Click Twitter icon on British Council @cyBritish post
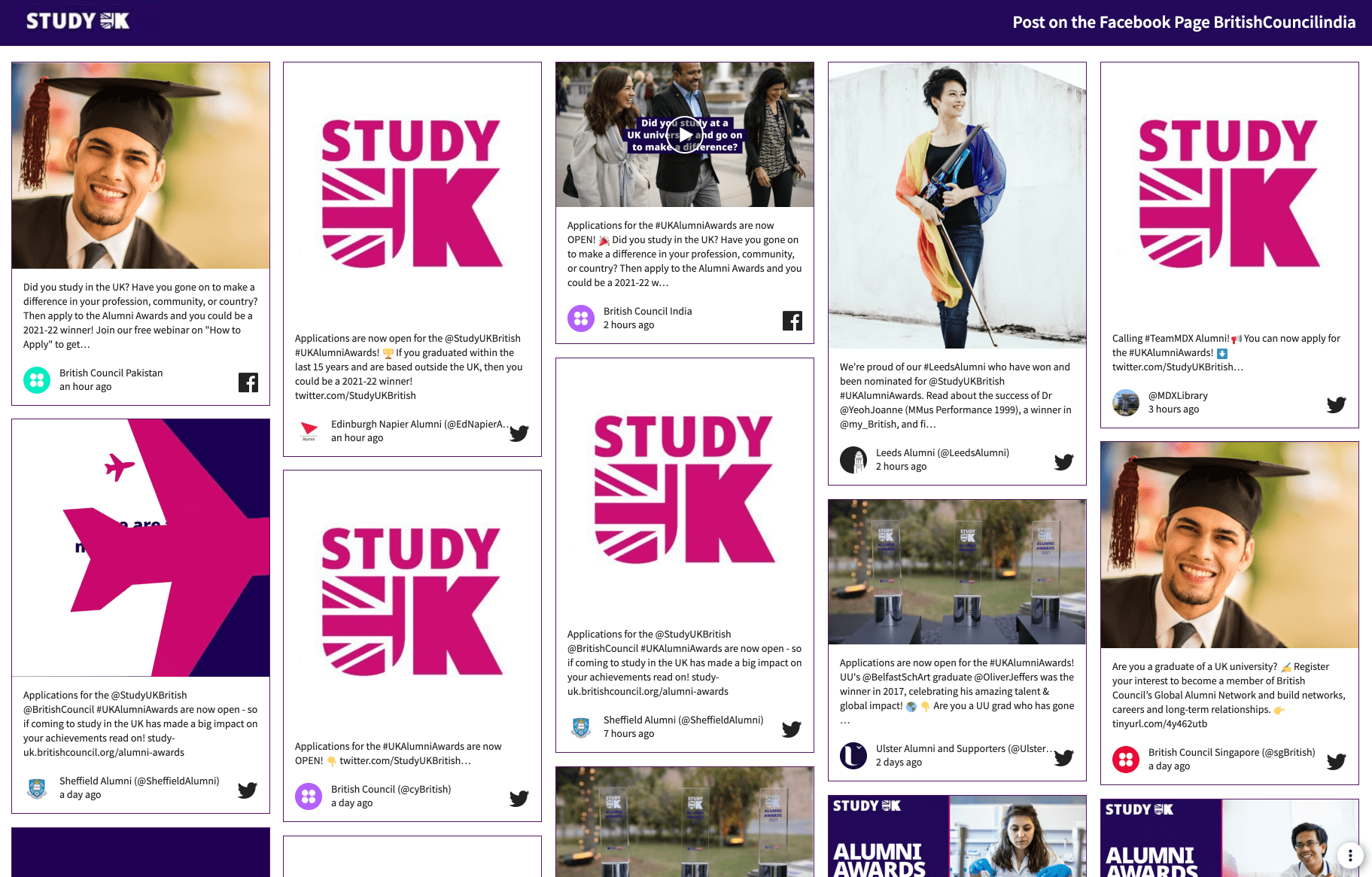Image resolution: width=1372 pixels, height=877 pixels. (519, 798)
